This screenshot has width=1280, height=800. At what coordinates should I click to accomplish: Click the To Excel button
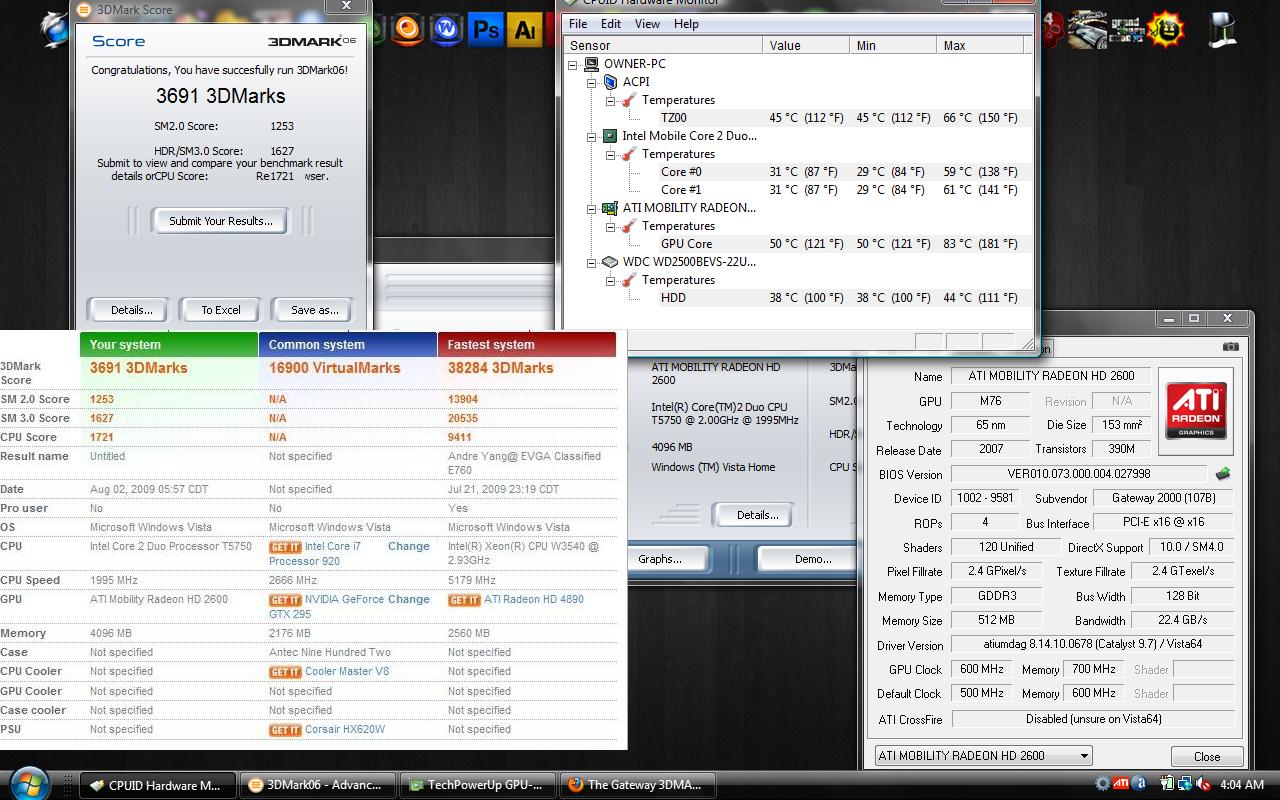coord(221,310)
